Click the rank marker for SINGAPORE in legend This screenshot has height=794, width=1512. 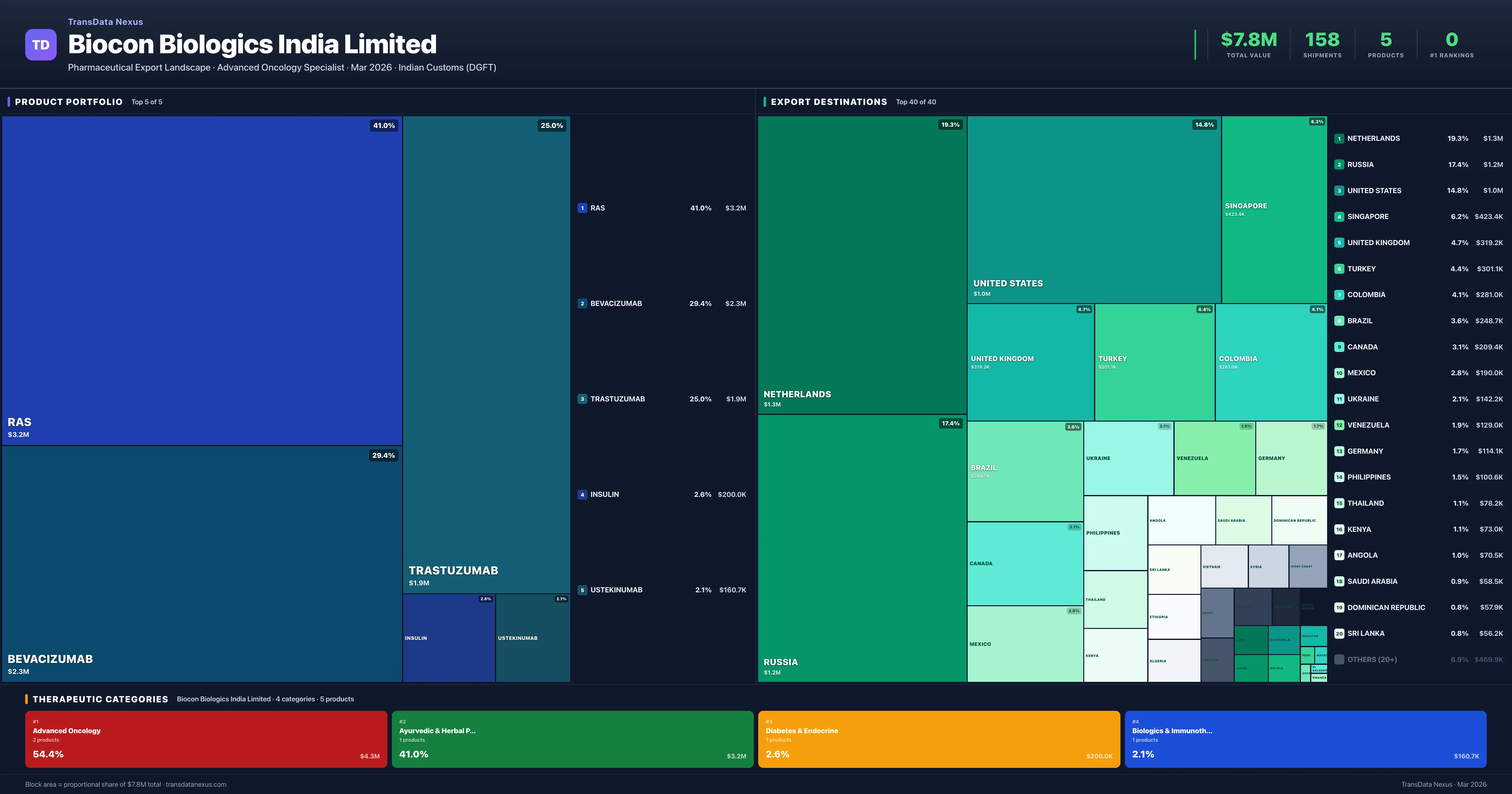click(1339, 216)
